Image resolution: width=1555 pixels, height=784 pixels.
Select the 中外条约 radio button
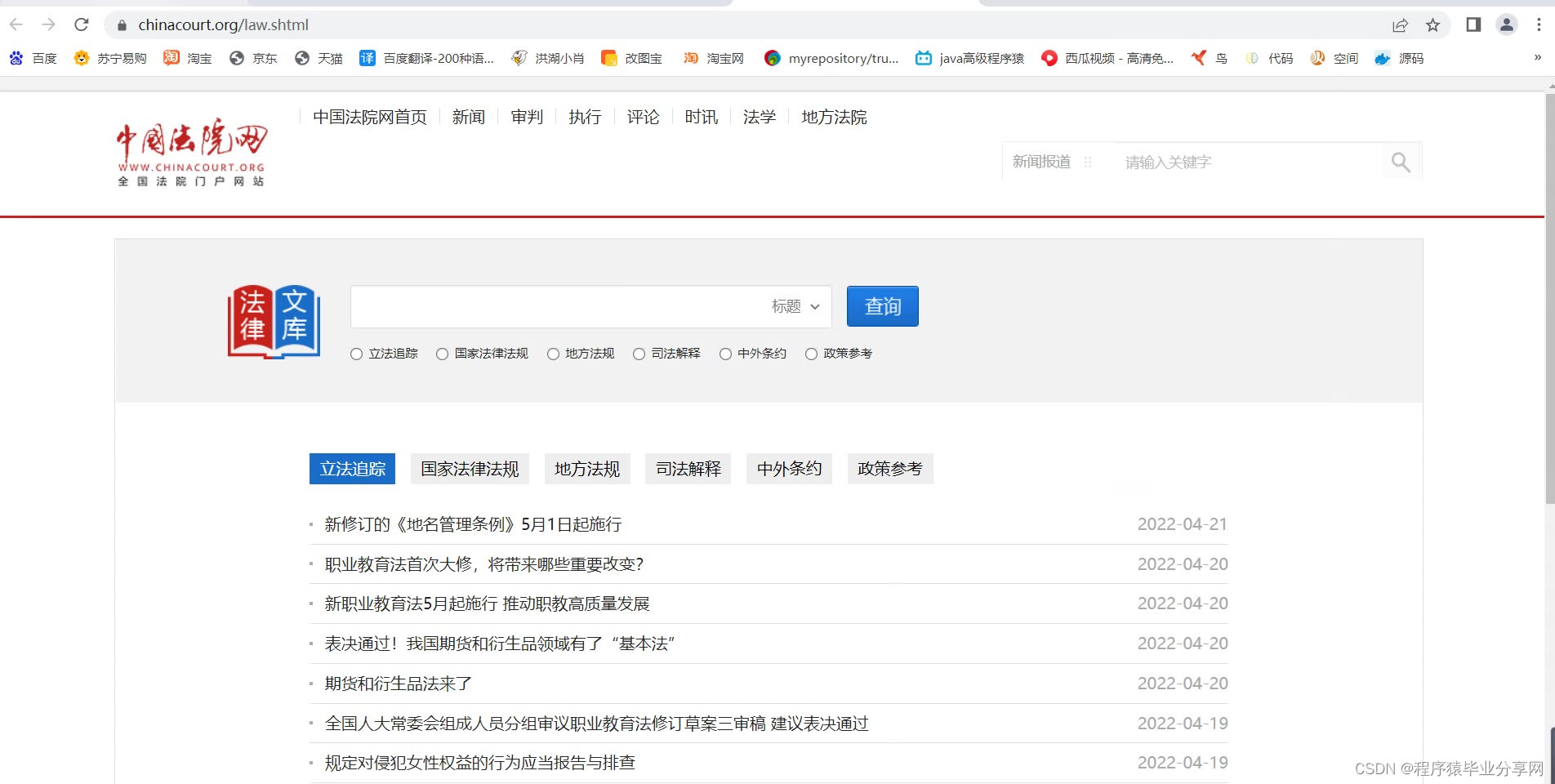pos(725,354)
